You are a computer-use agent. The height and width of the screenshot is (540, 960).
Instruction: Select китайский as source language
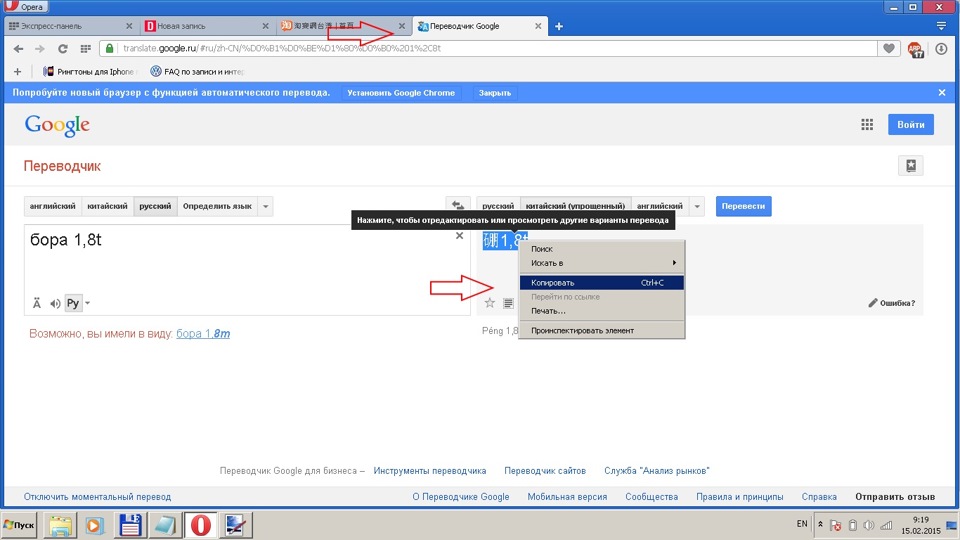pos(107,206)
